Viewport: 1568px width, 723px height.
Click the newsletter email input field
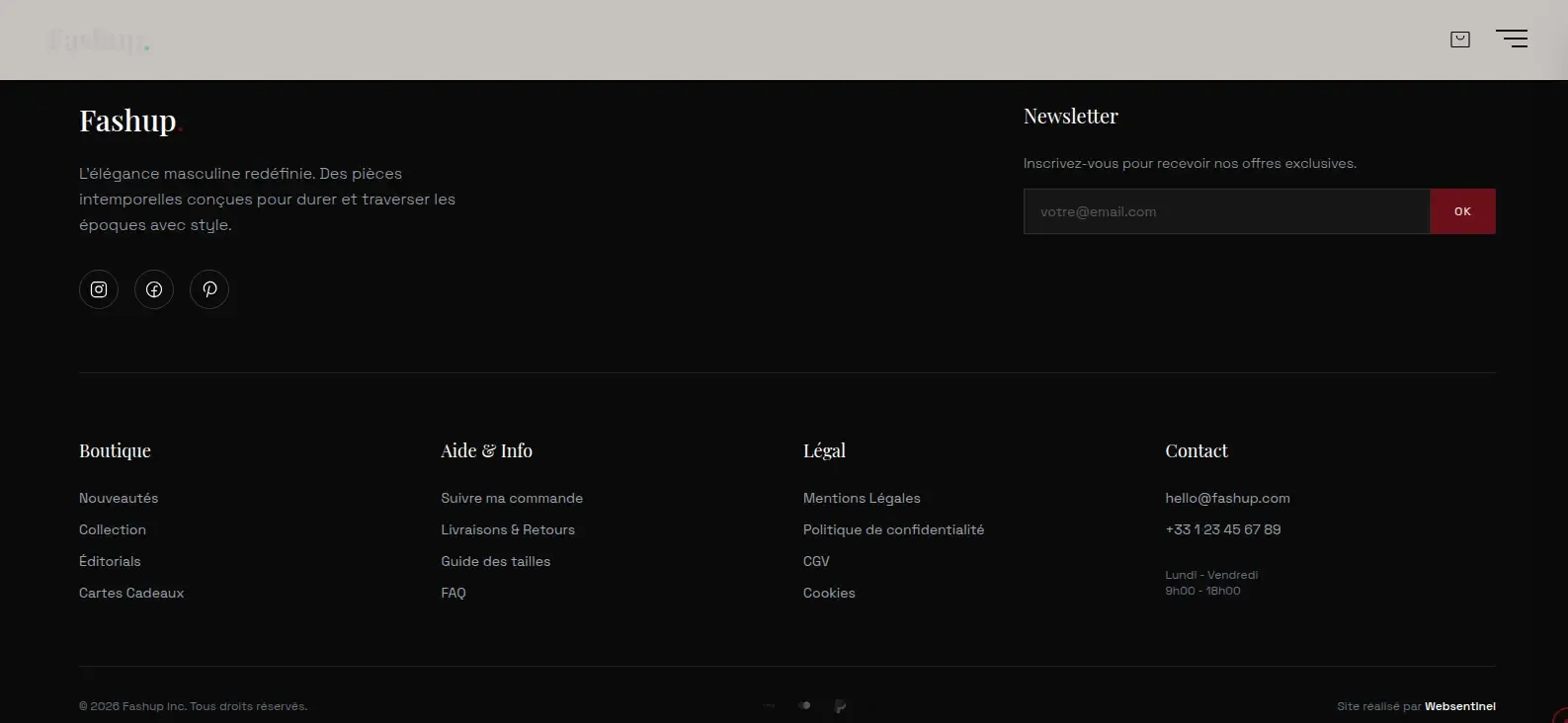[x=1226, y=211]
